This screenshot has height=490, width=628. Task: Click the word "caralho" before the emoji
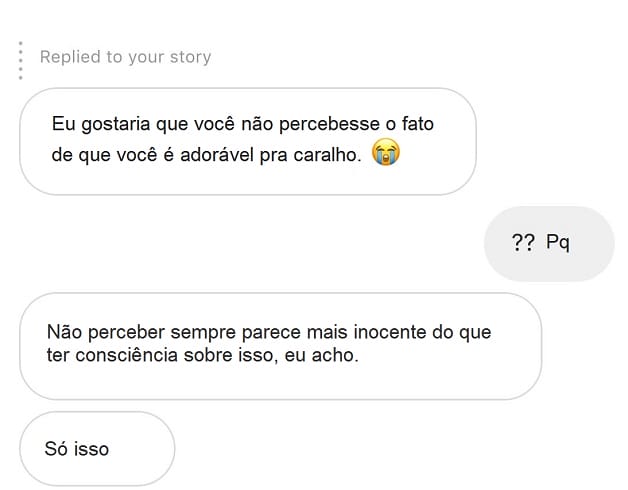(329, 156)
